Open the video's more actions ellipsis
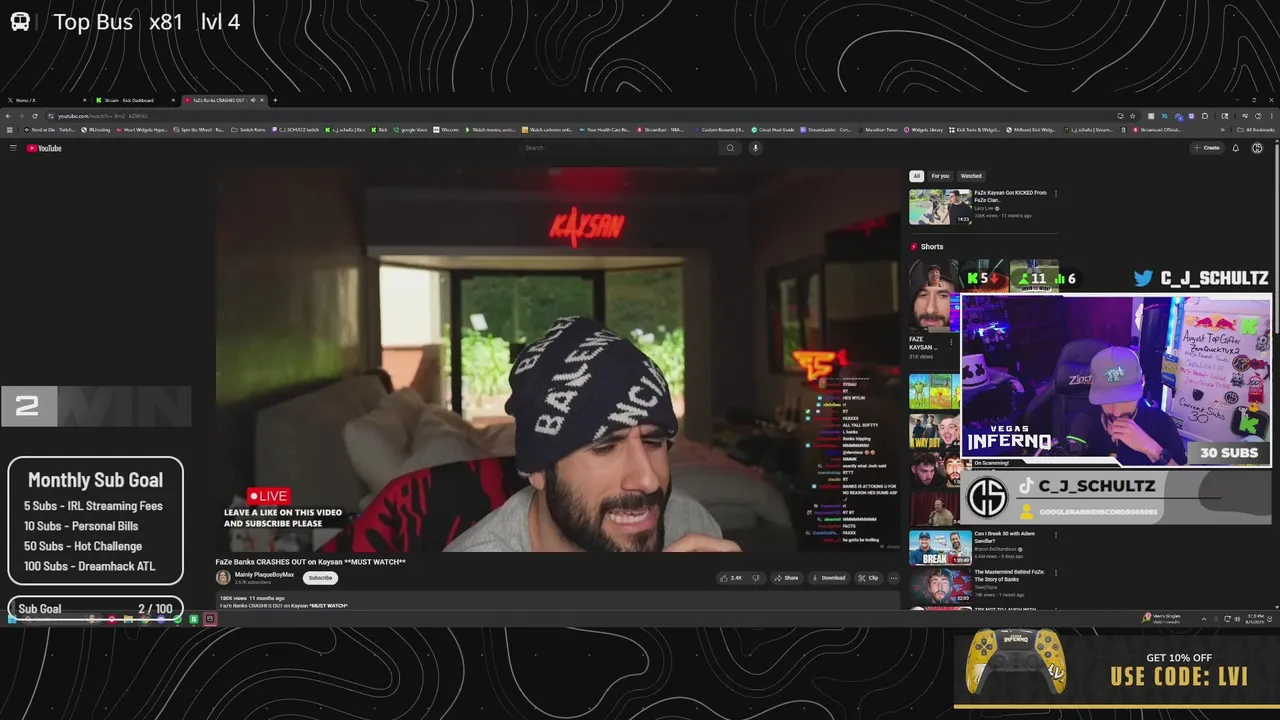This screenshot has height=720, width=1280. [x=894, y=578]
